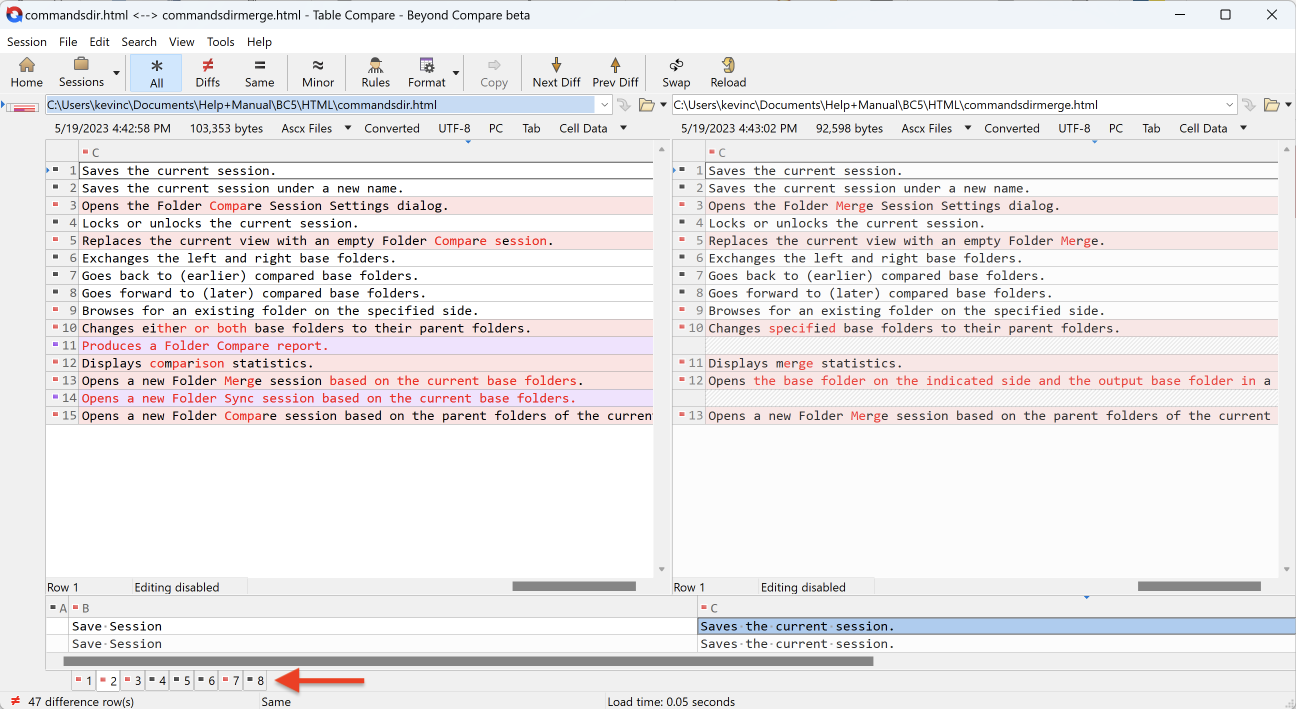Viewport: 1296px width, 709px height.
Task: Toggle the Diffs display filter
Action: coord(207,73)
